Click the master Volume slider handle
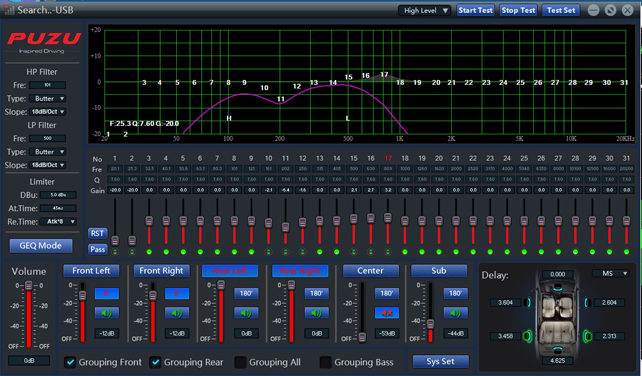Viewport: 642px width, 376px height. 29,285
